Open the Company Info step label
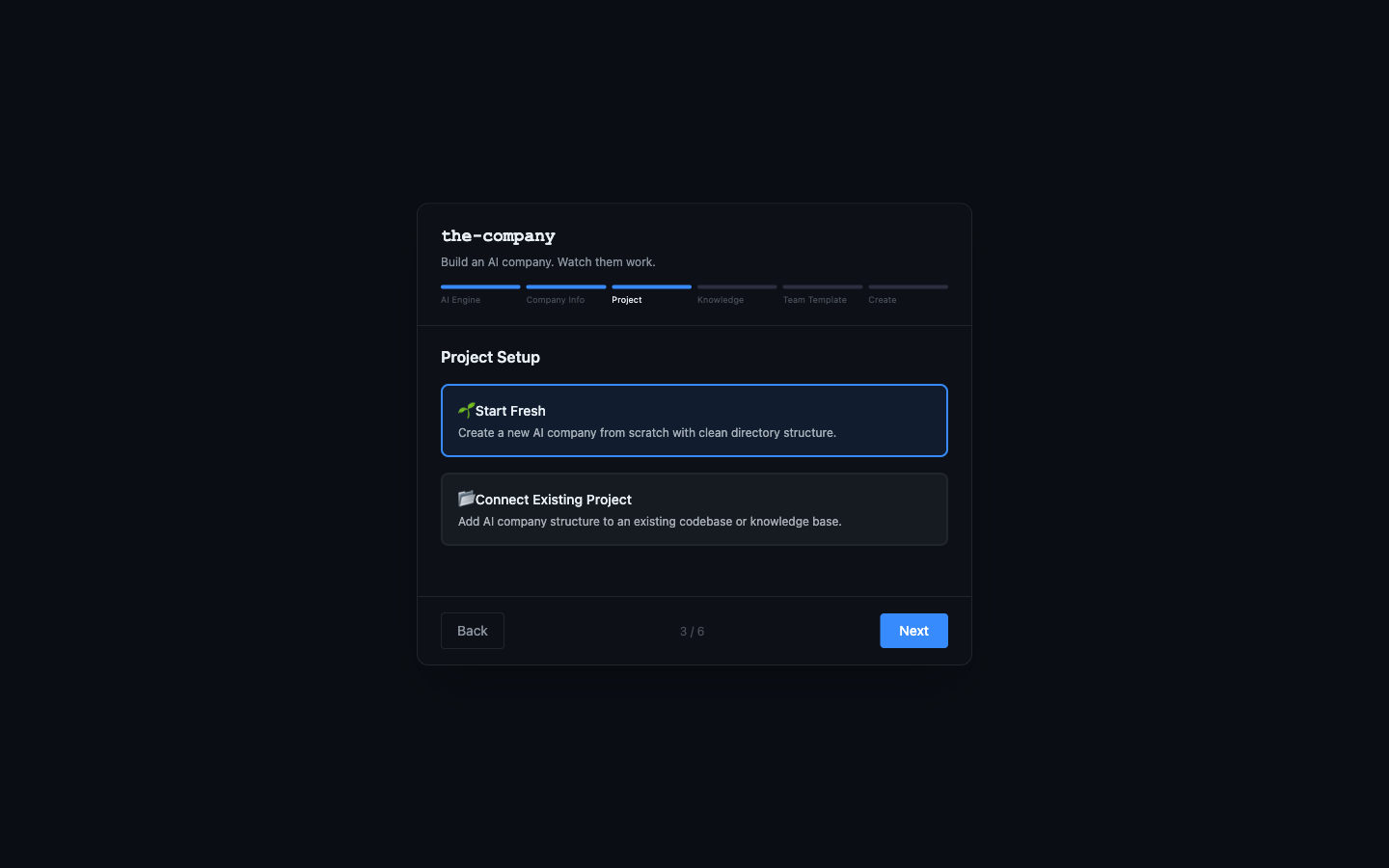The height and width of the screenshot is (868, 1389). (x=555, y=300)
